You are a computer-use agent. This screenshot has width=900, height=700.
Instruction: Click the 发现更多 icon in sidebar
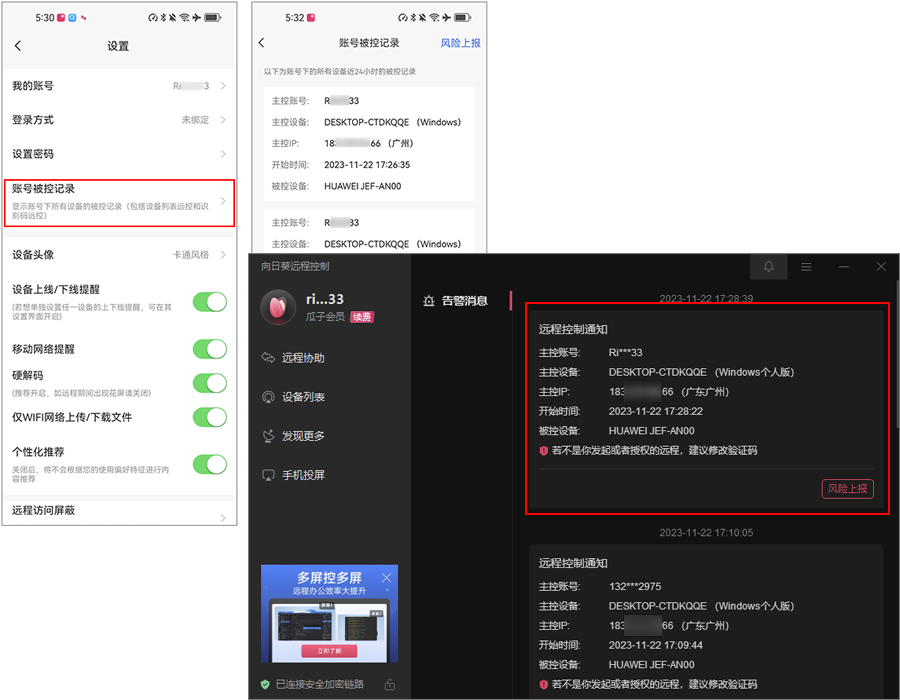tap(268, 435)
